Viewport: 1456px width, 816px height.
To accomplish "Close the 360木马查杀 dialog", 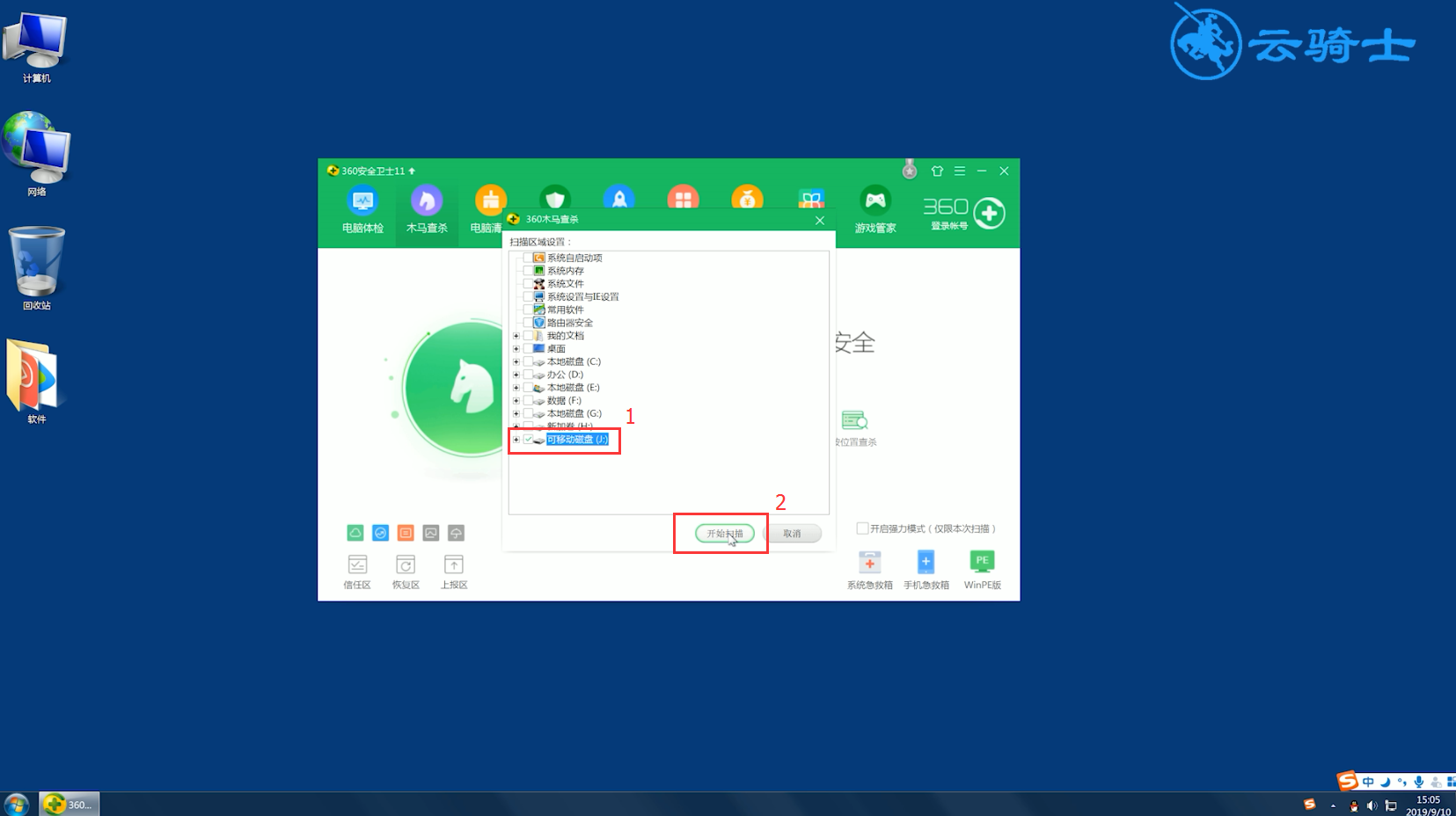I will pyautogui.click(x=820, y=220).
